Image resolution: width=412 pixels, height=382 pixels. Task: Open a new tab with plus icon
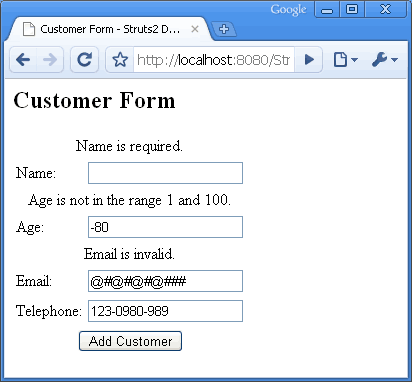point(224,29)
